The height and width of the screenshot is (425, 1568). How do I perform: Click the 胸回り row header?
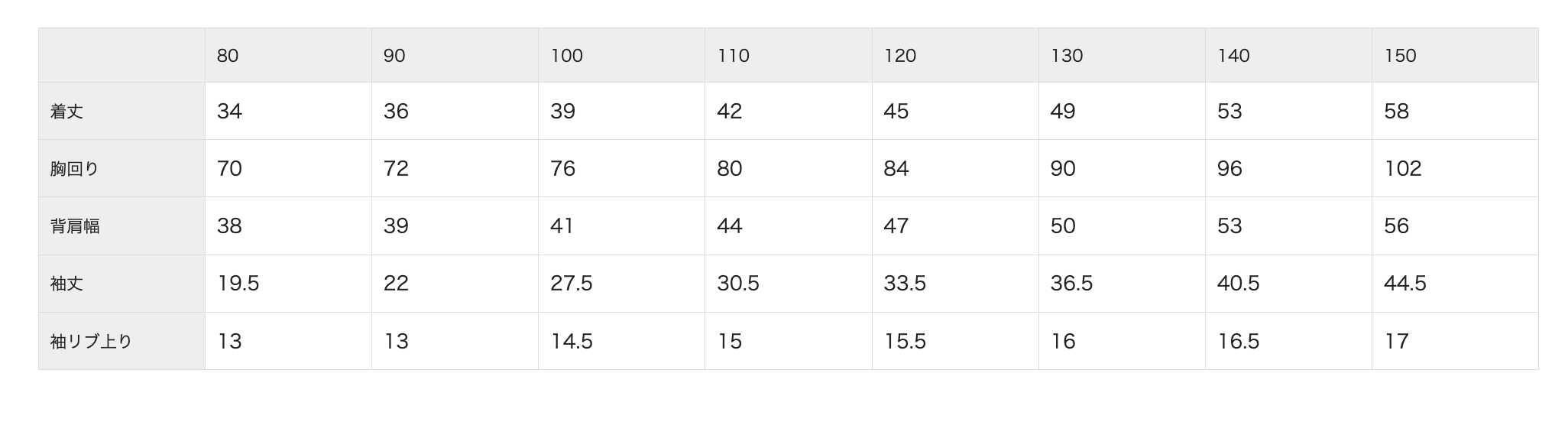point(75,169)
